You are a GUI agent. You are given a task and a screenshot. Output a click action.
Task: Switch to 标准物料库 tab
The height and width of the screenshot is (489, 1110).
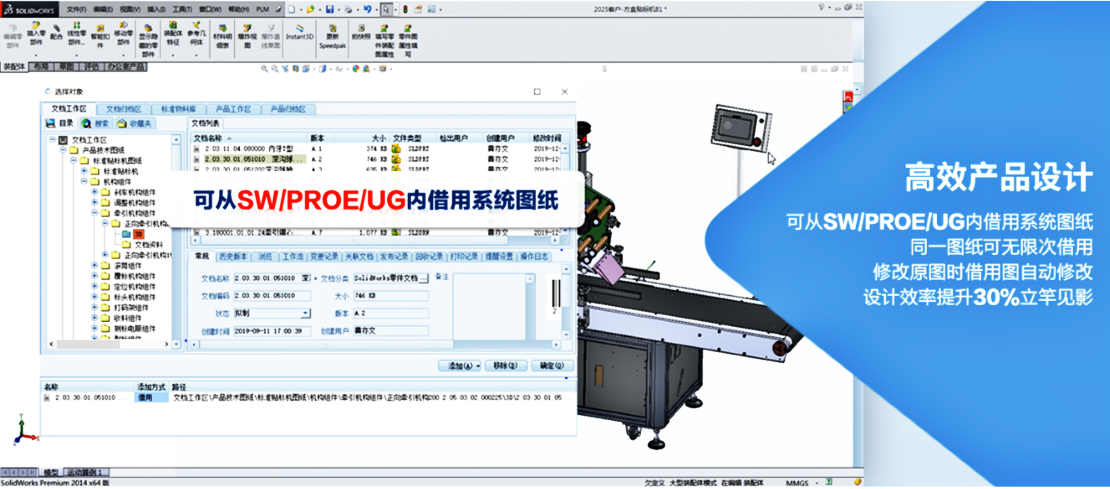[178, 109]
